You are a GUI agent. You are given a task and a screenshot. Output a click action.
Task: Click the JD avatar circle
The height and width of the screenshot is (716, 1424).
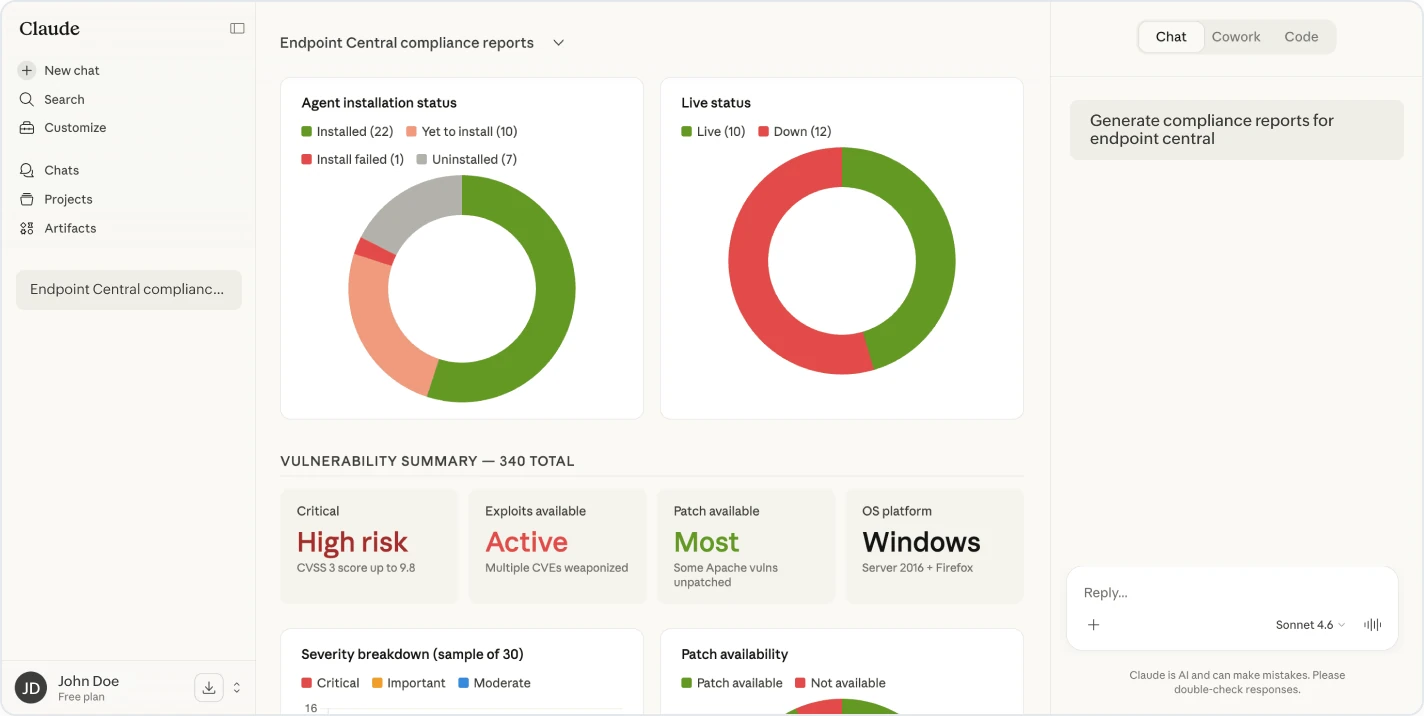31,688
